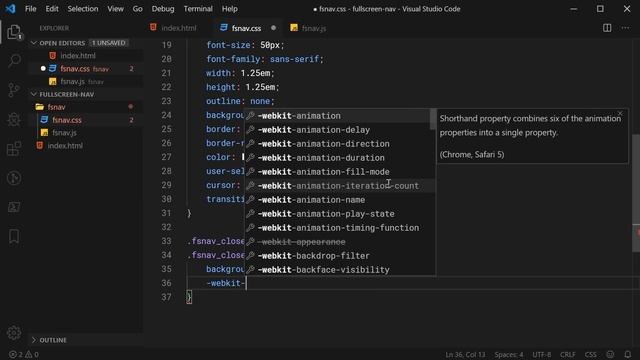The height and width of the screenshot is (360, 640).
Task: Open the Go menu
Action: (x=138, y=9)
